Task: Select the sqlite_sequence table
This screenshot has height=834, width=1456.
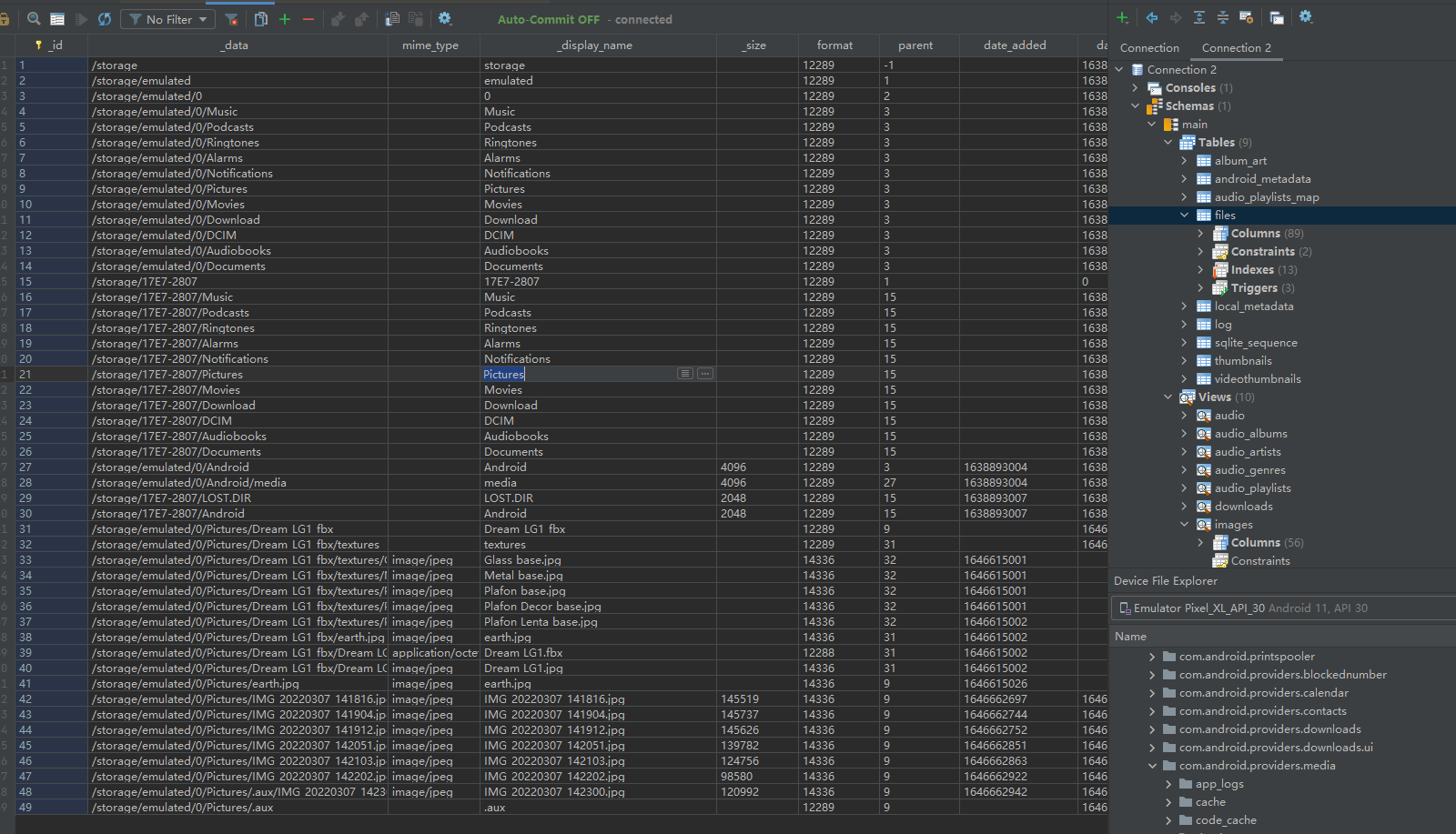Action: 1256,343
